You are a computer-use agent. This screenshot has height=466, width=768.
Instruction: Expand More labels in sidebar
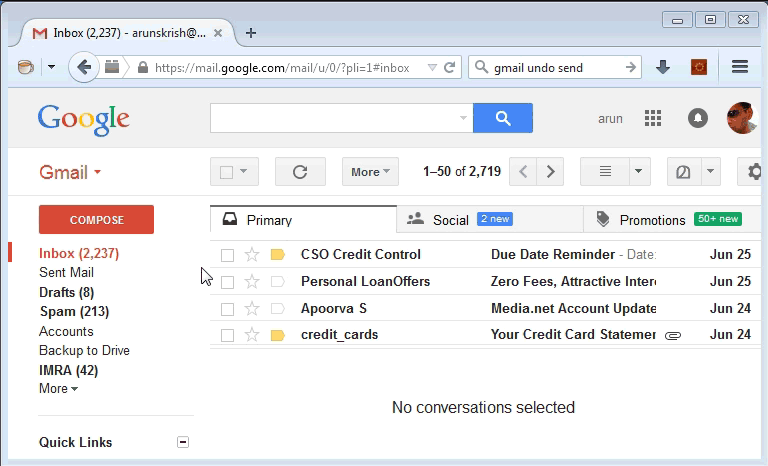tap(58, 389)
